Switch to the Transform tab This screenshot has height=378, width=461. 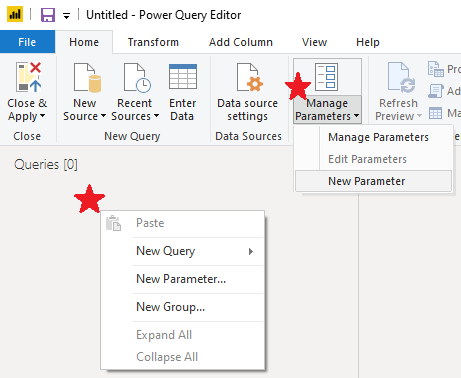153,42
